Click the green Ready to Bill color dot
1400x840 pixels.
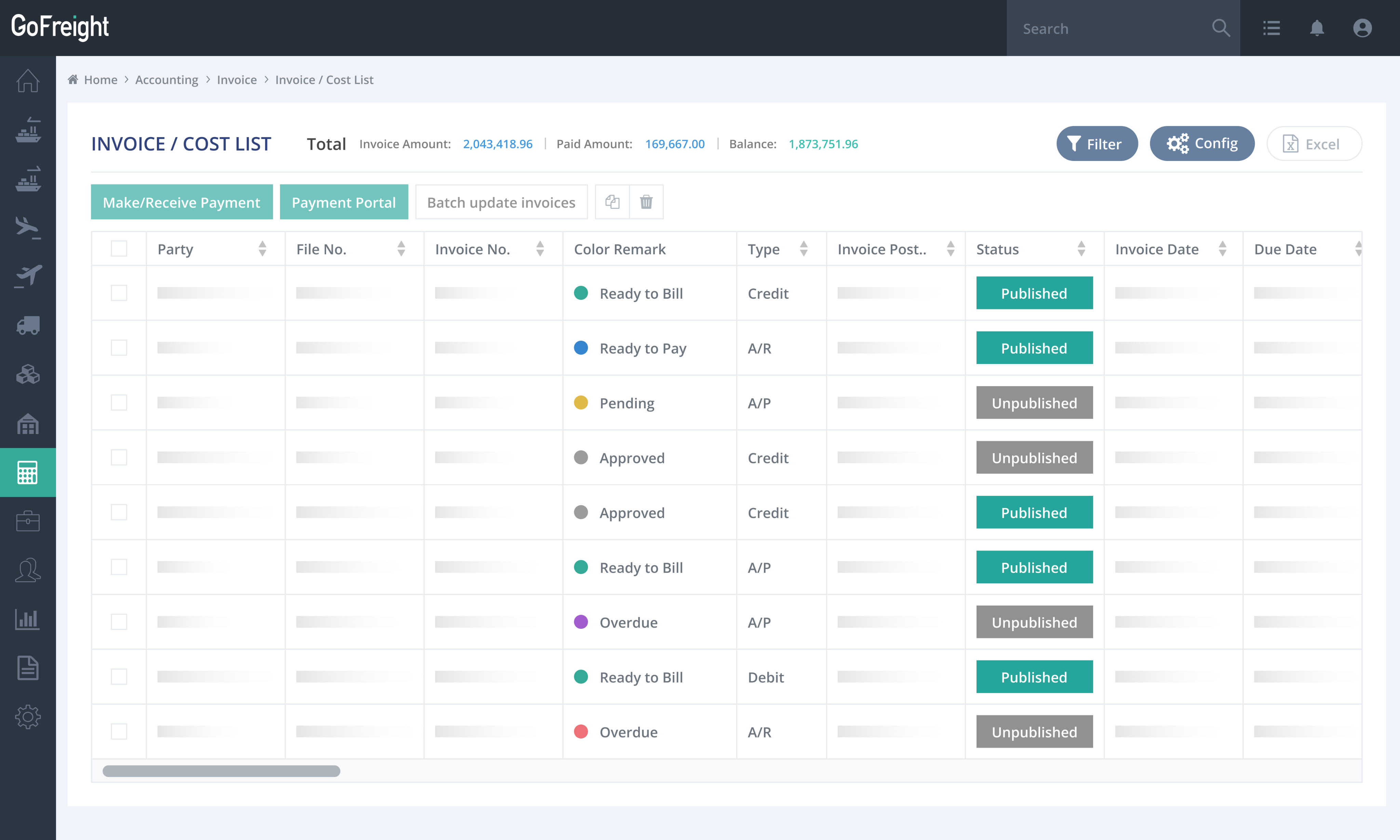coord(581,293)
